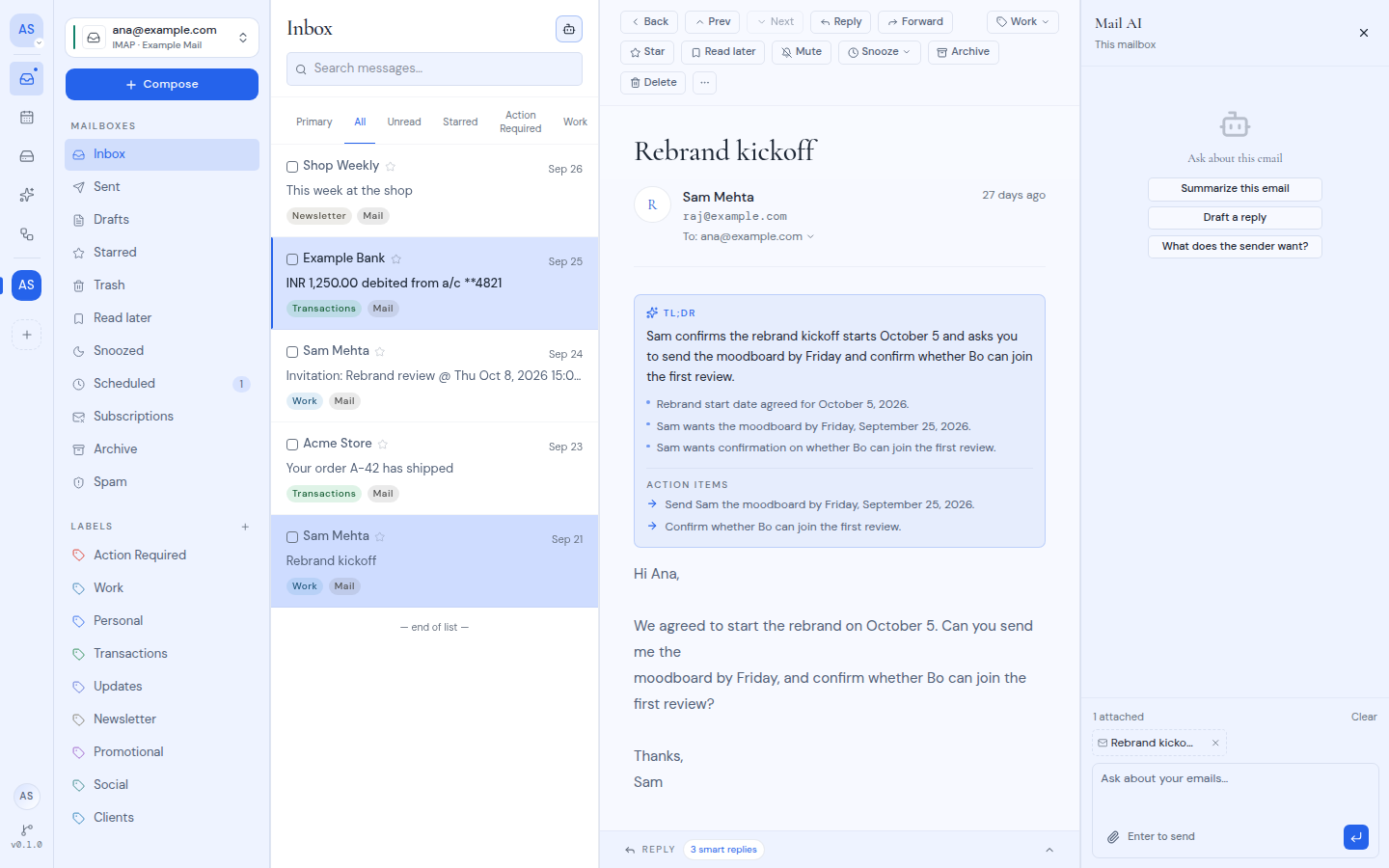This screenshot has height=868, width=1389.
Task: Tick the Shop Weekly checkbox
Action: click(292, 167)
